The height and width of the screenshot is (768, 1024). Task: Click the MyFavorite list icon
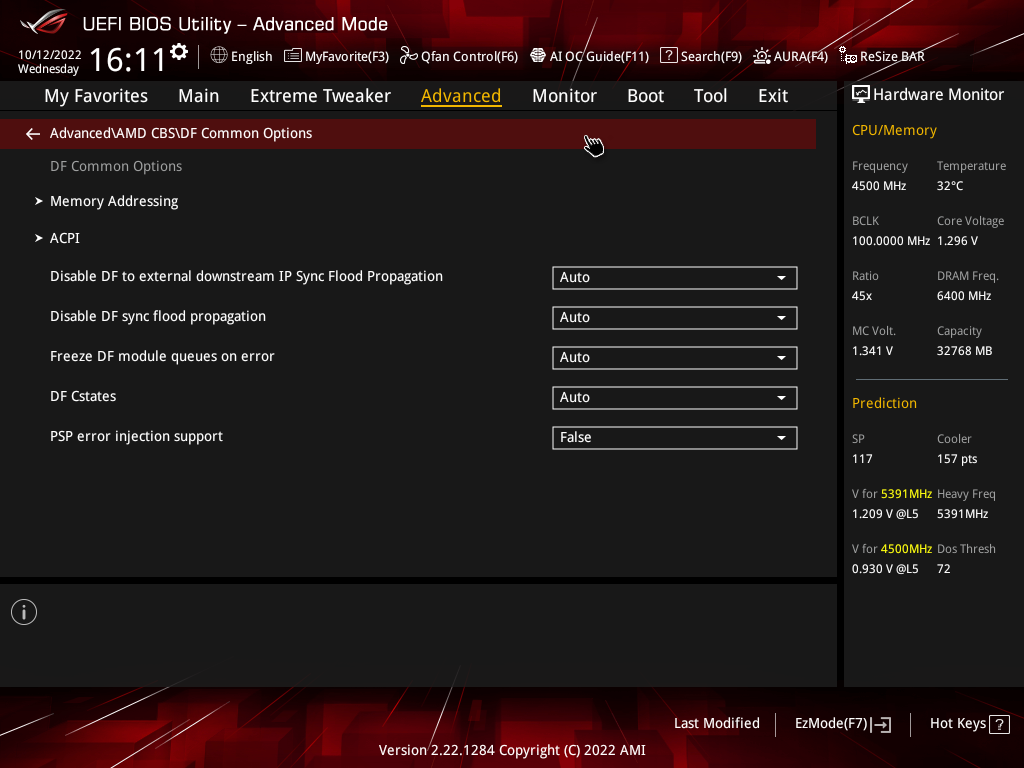tap(293, 56)
